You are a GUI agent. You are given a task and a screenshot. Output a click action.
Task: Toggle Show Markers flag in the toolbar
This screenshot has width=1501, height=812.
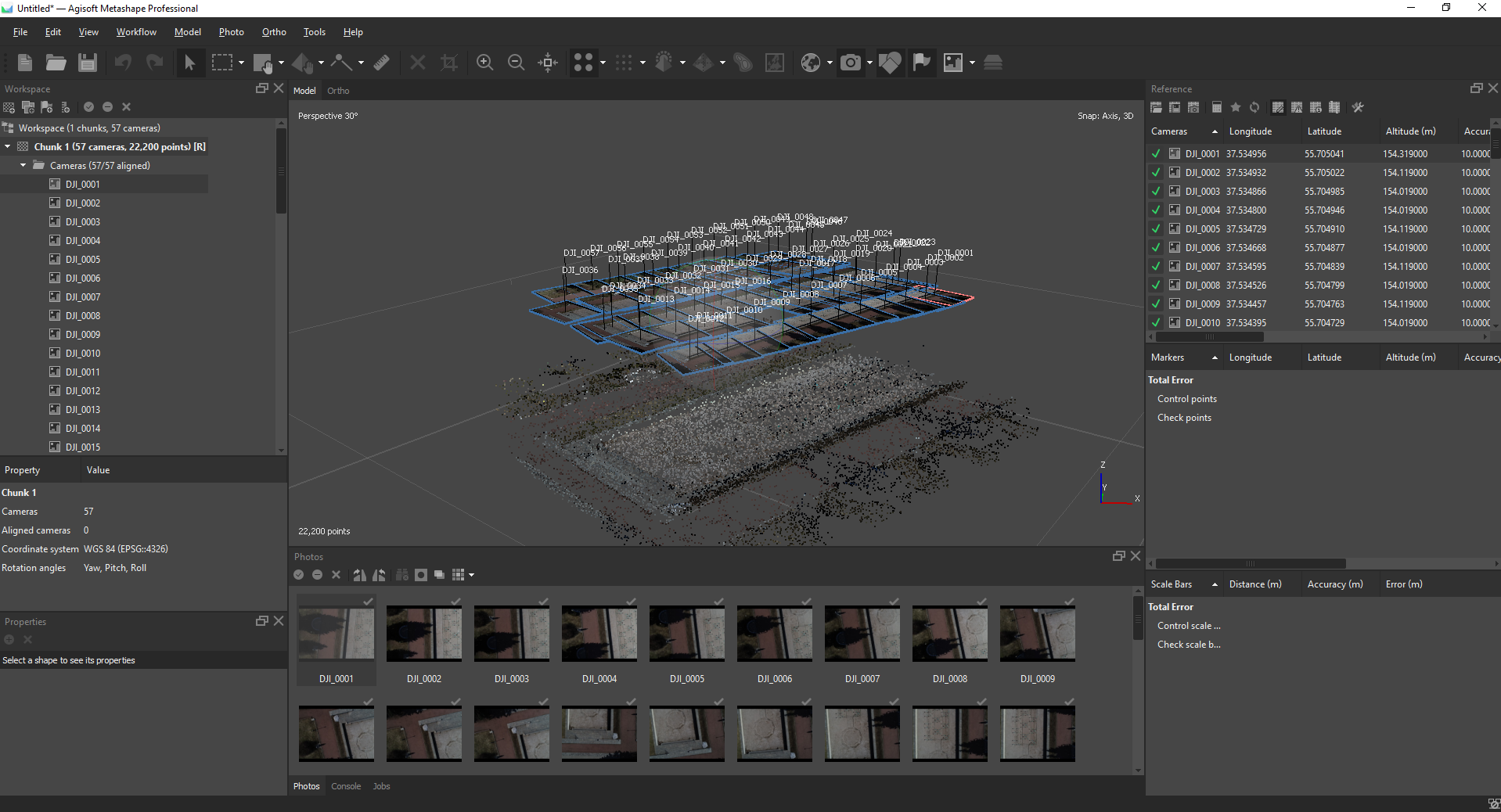[x=922, y=63]
